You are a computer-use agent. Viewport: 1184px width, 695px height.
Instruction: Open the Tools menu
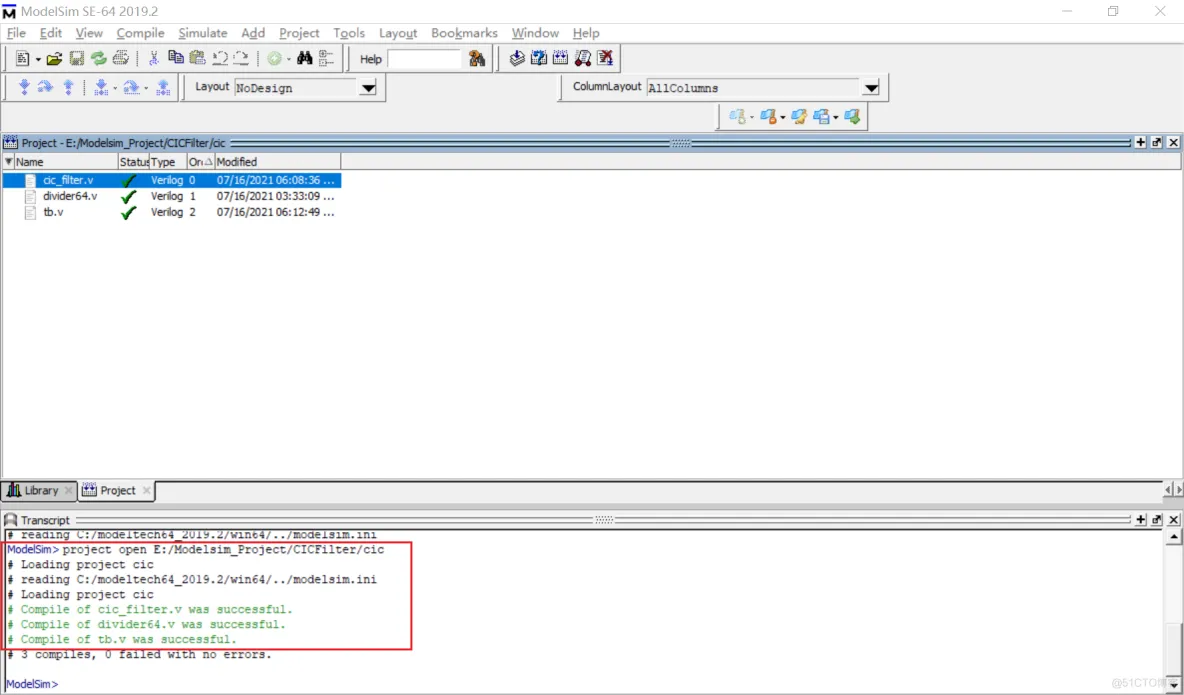(349, 33)
